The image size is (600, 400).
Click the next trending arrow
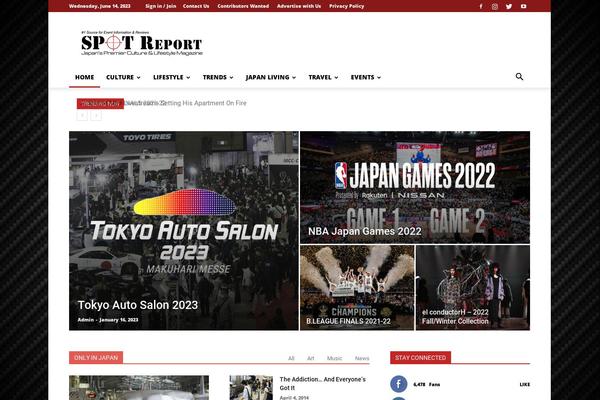point(96,115)
